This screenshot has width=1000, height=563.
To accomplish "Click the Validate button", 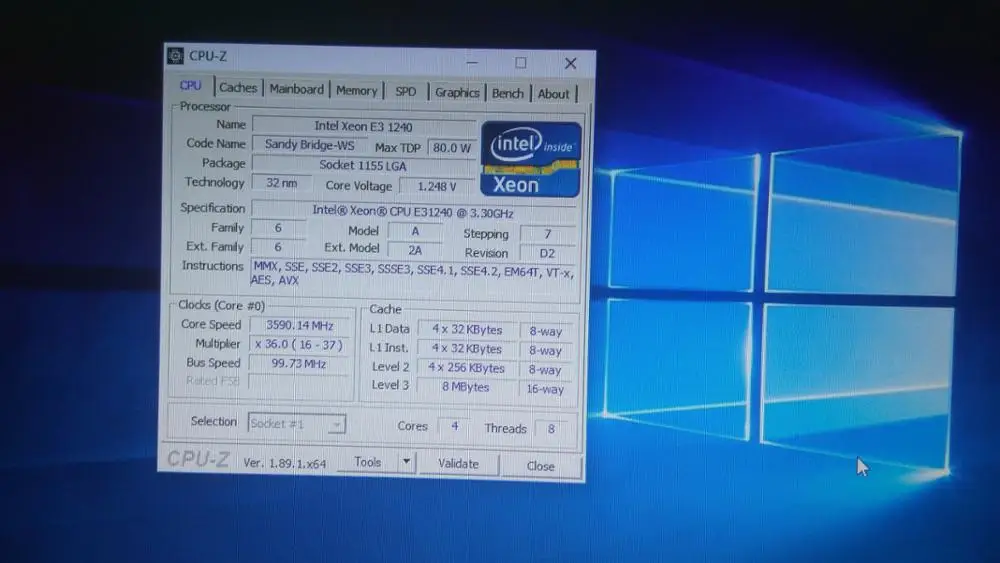I will 459,464.
